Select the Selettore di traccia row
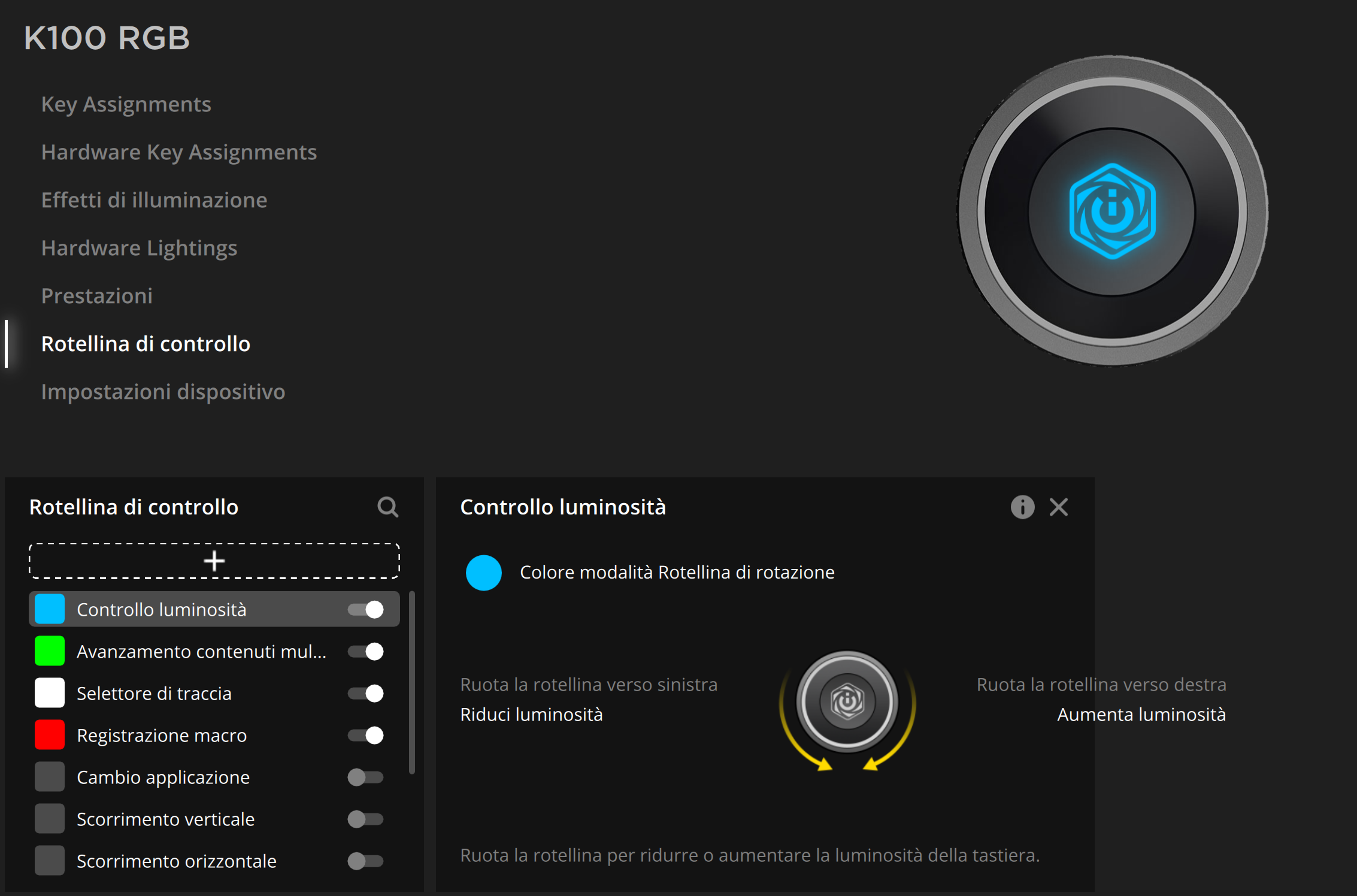The image size is (1357, 896). coord(214,694)
